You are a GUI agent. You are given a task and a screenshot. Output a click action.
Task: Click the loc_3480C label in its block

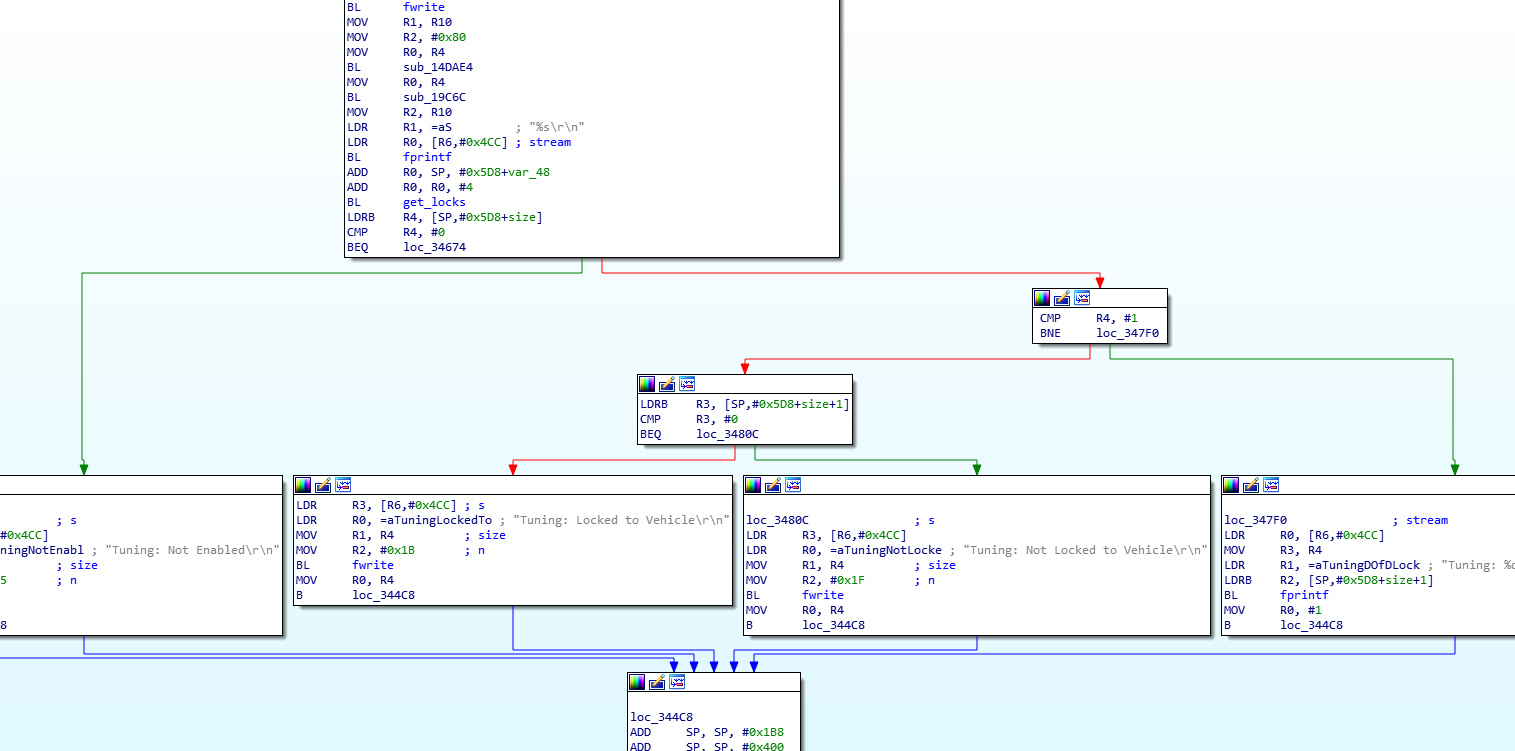coord(778,520)
